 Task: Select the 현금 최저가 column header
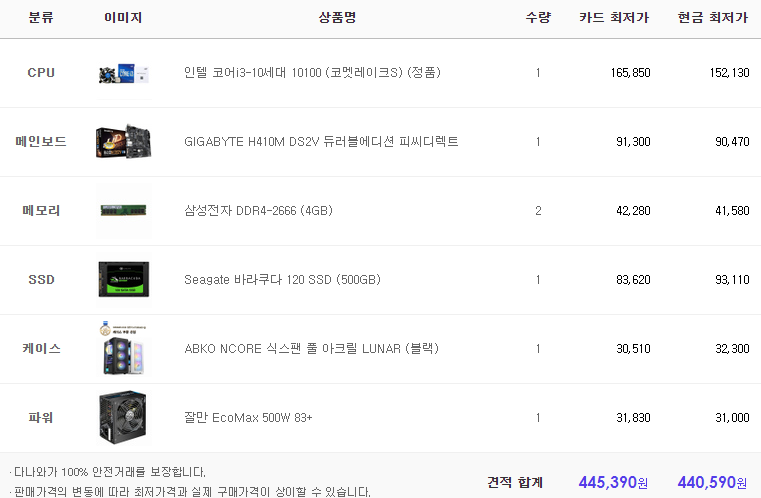[713, 17]
